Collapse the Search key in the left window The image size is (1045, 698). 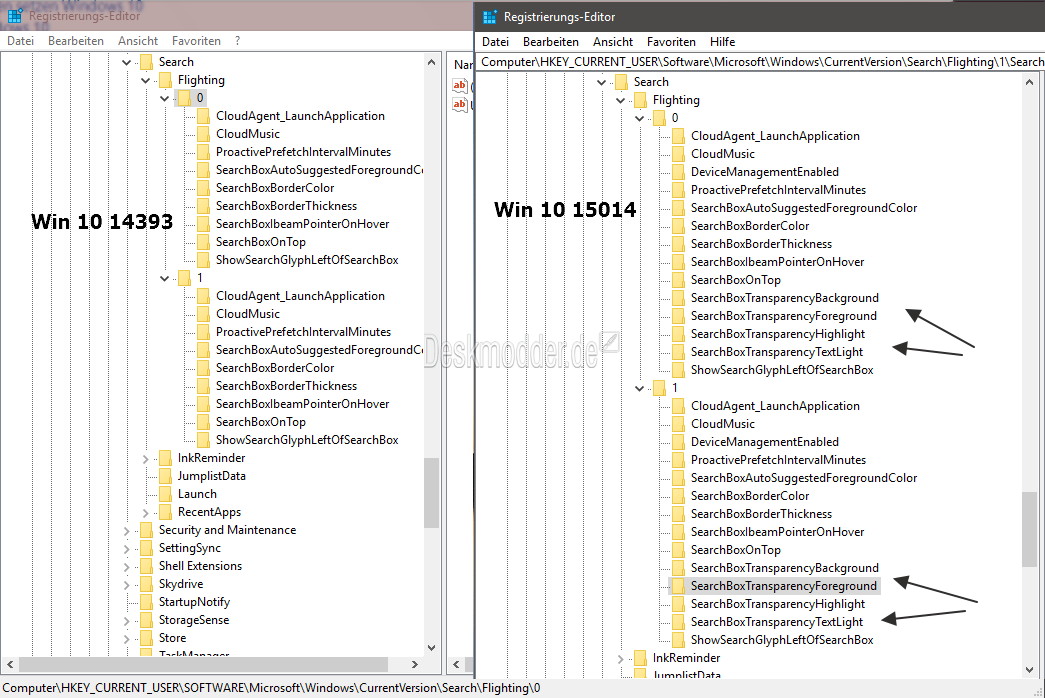point(127,62)
